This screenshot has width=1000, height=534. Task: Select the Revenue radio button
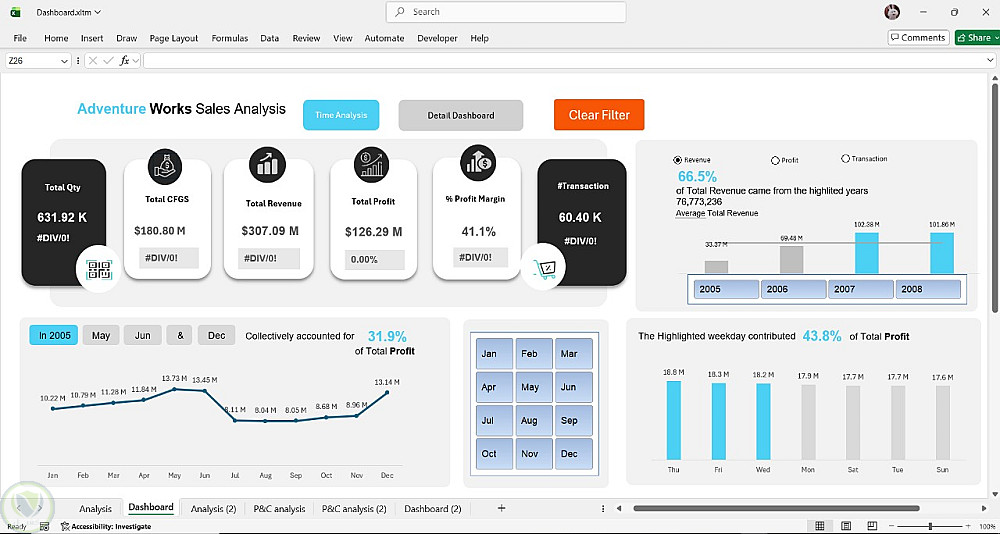pyautogui.click(x=677, y=160)
